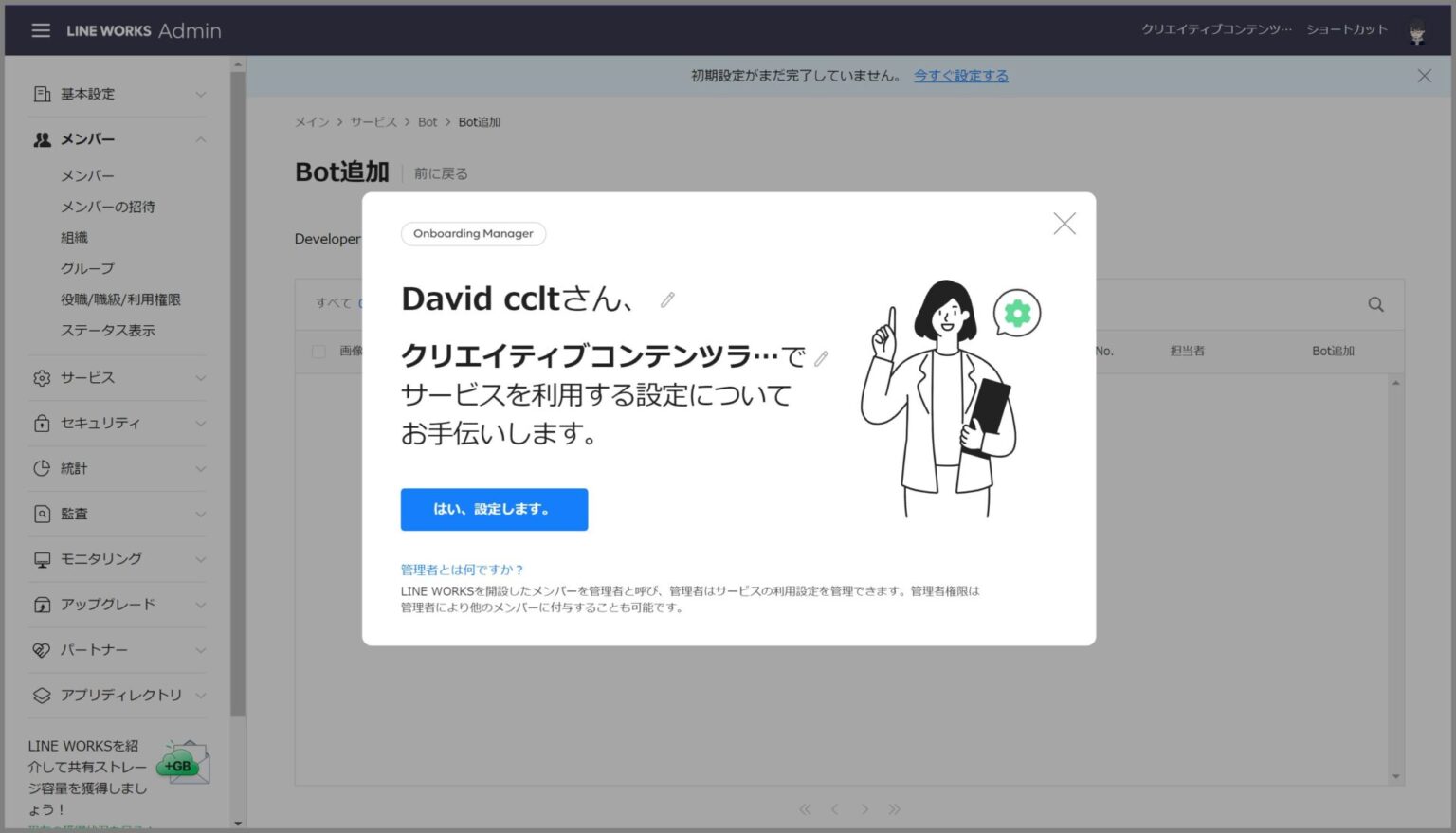The height and width of the screenshot is (833, 1456).
Task: Click the pencil icon next to the organization name
Action: tap(821, 358)
